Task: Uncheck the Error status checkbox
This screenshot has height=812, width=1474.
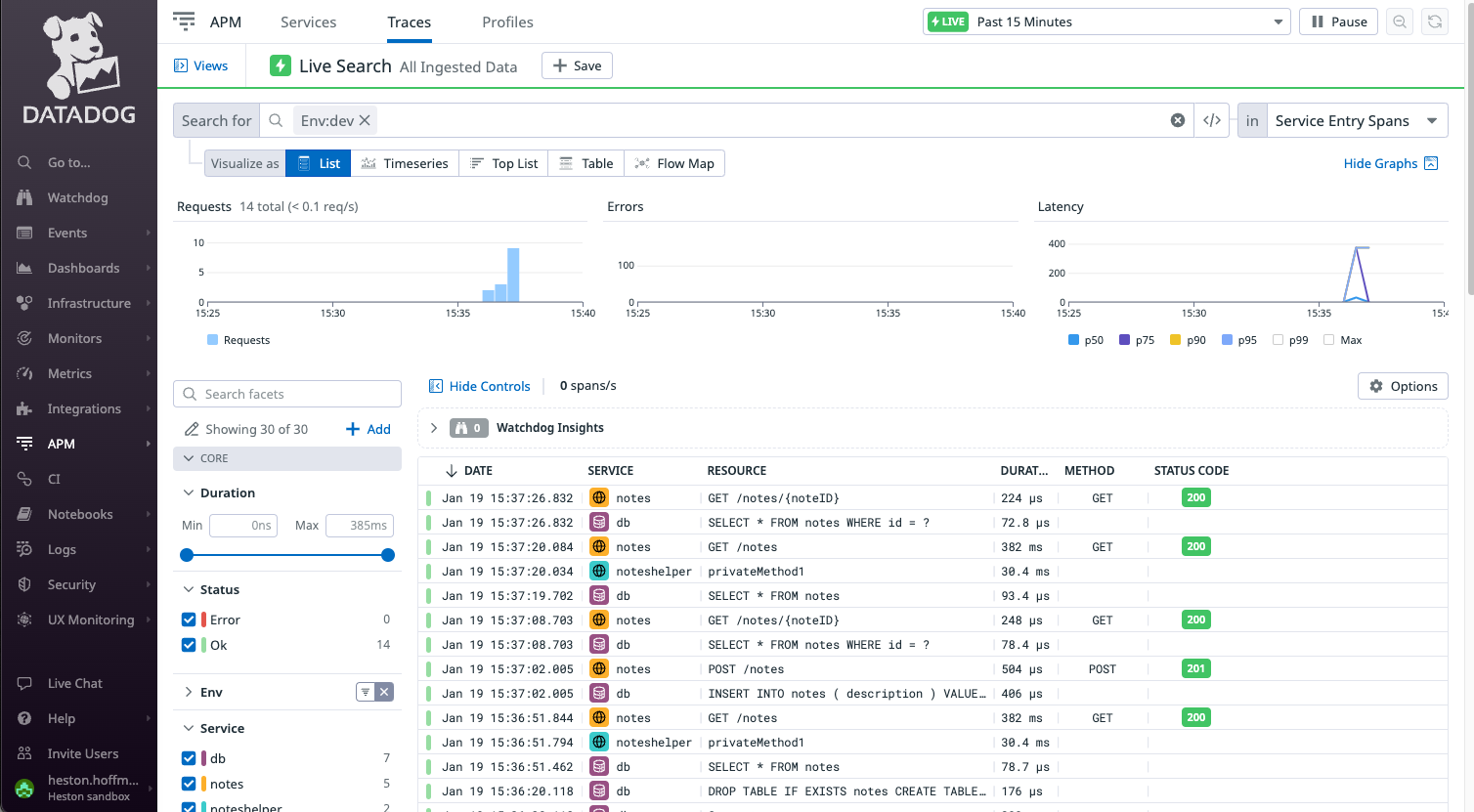Action: click(x=189, y=620)
